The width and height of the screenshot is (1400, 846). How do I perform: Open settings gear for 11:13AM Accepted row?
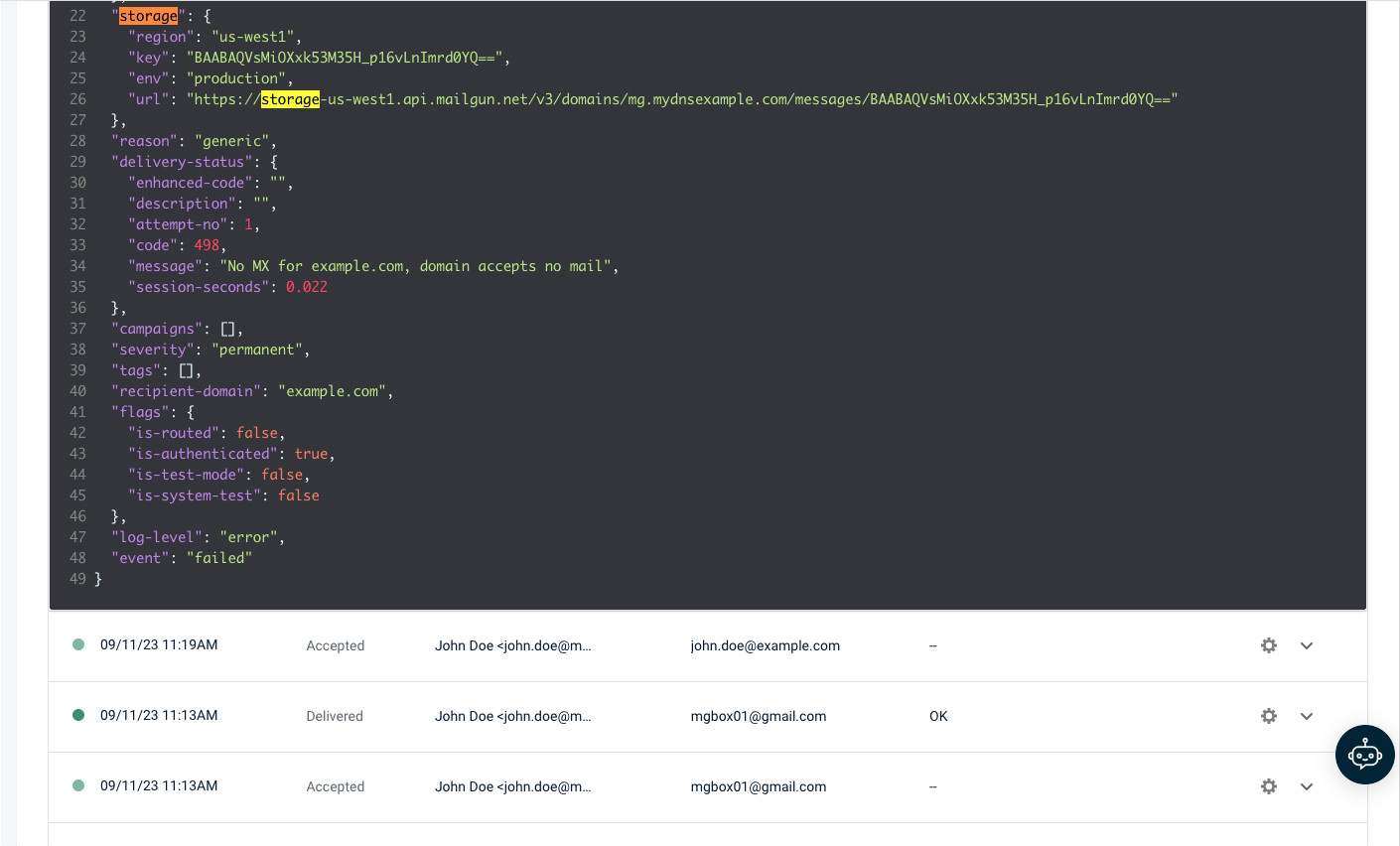(1269, 786)
